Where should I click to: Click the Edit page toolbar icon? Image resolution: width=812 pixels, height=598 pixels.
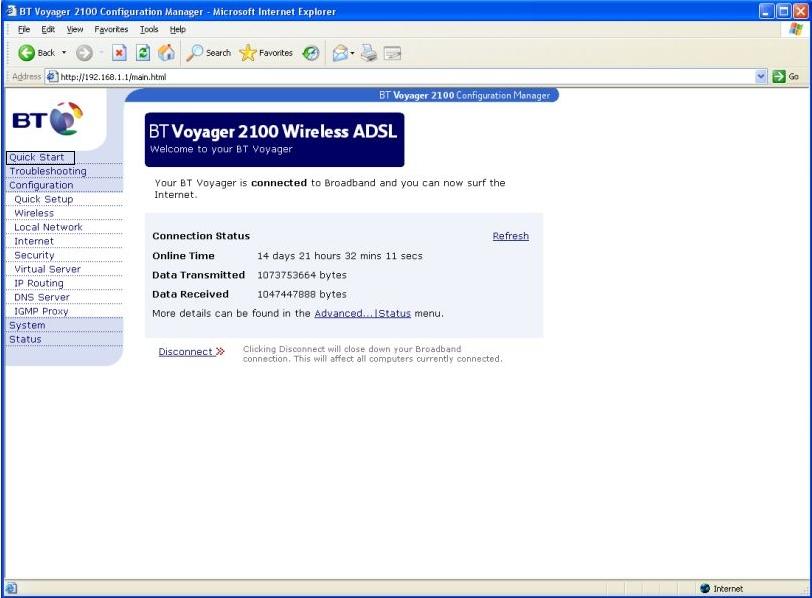392,53
